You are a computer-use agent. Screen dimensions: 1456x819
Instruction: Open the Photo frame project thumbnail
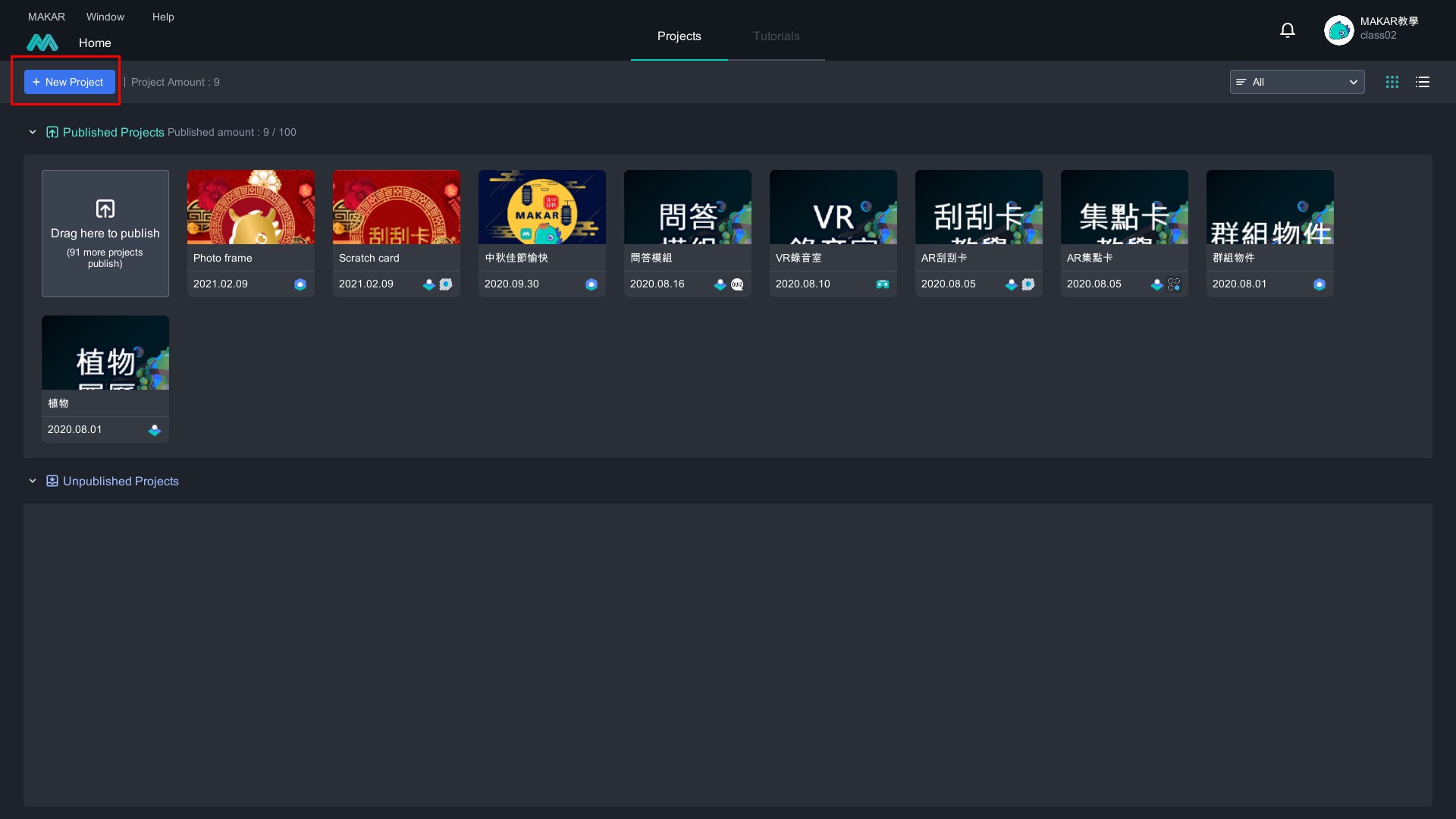[x=251, y=207]
